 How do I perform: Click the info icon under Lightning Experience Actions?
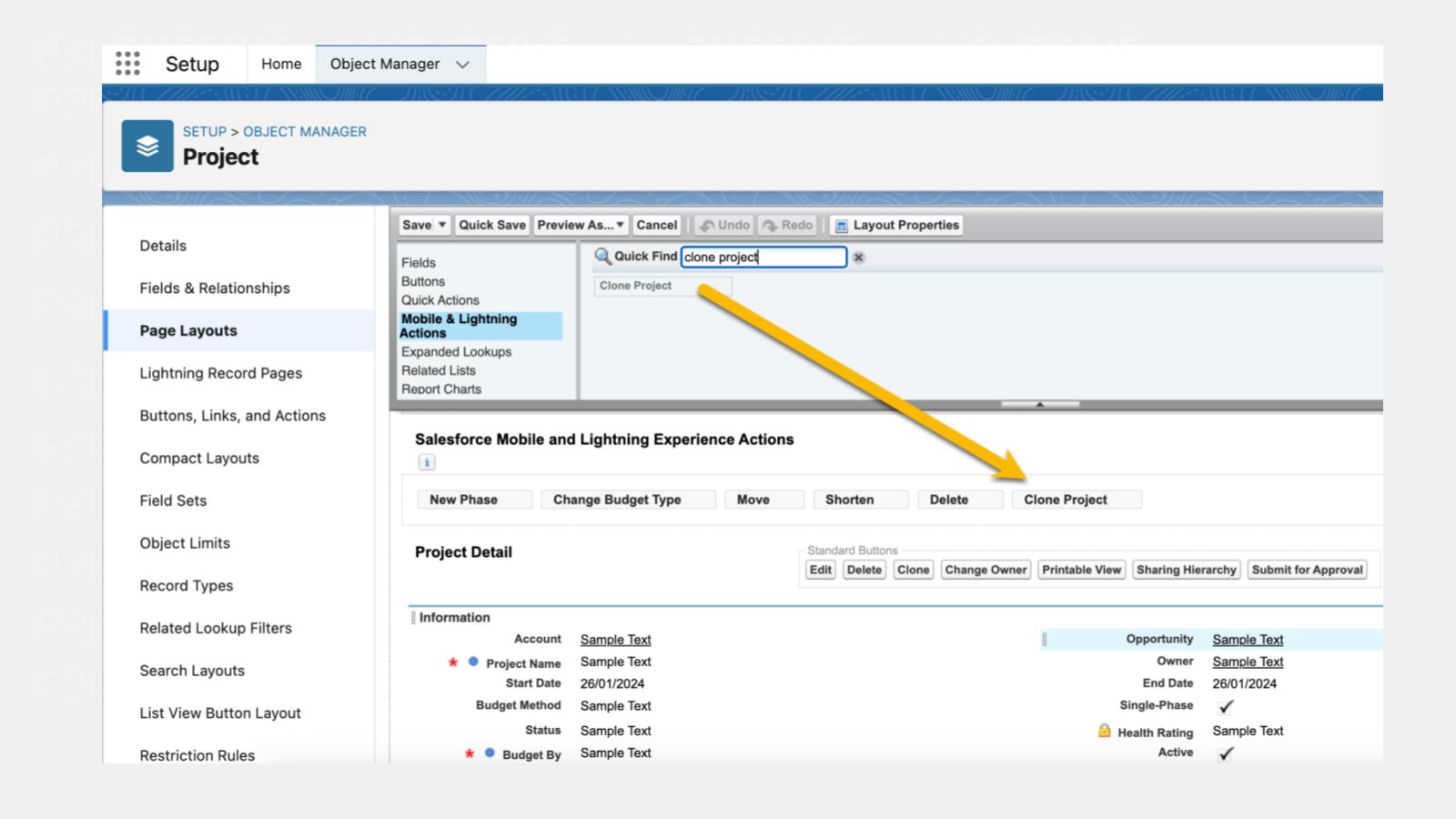click(x=426, y=462)
